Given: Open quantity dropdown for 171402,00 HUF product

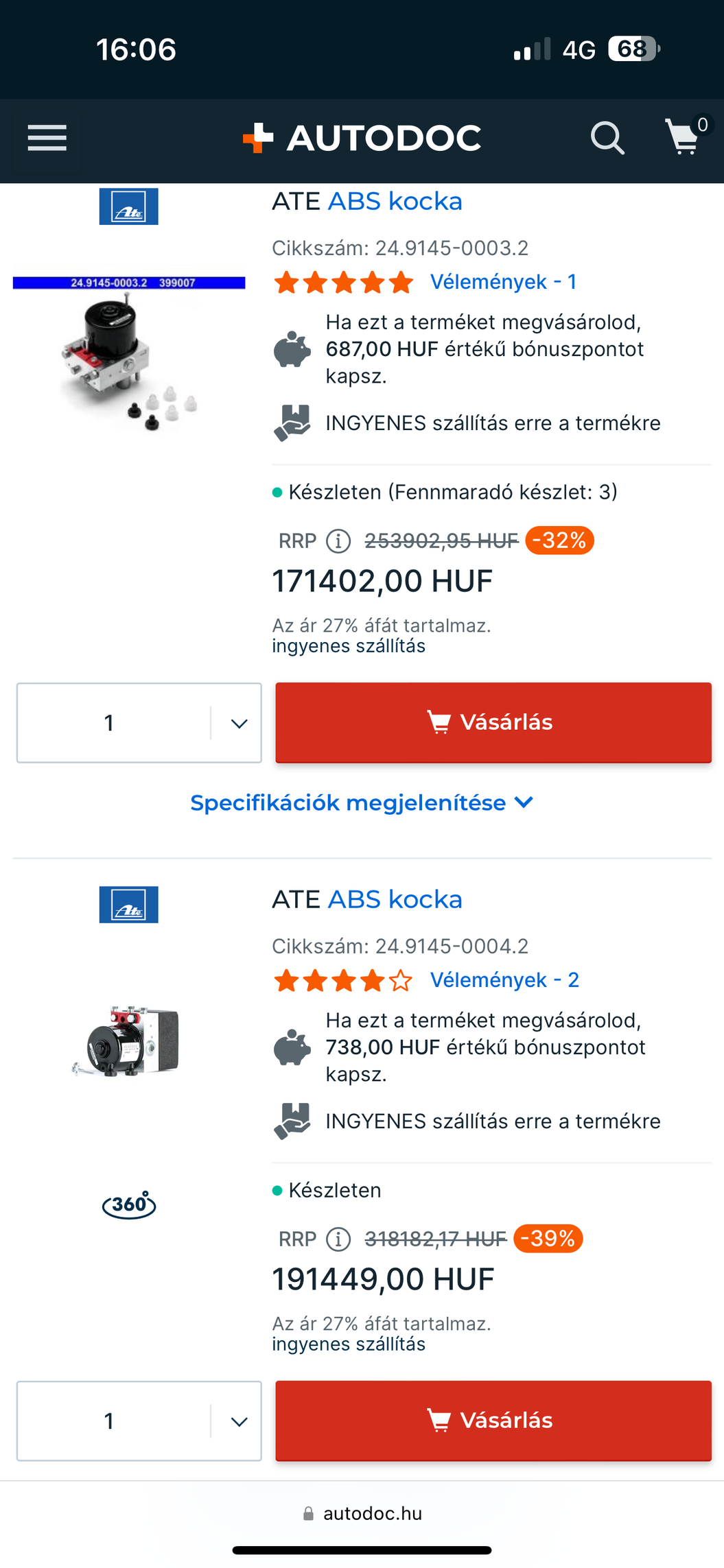Looking at the screenshot, I should [x=239, y=723].
